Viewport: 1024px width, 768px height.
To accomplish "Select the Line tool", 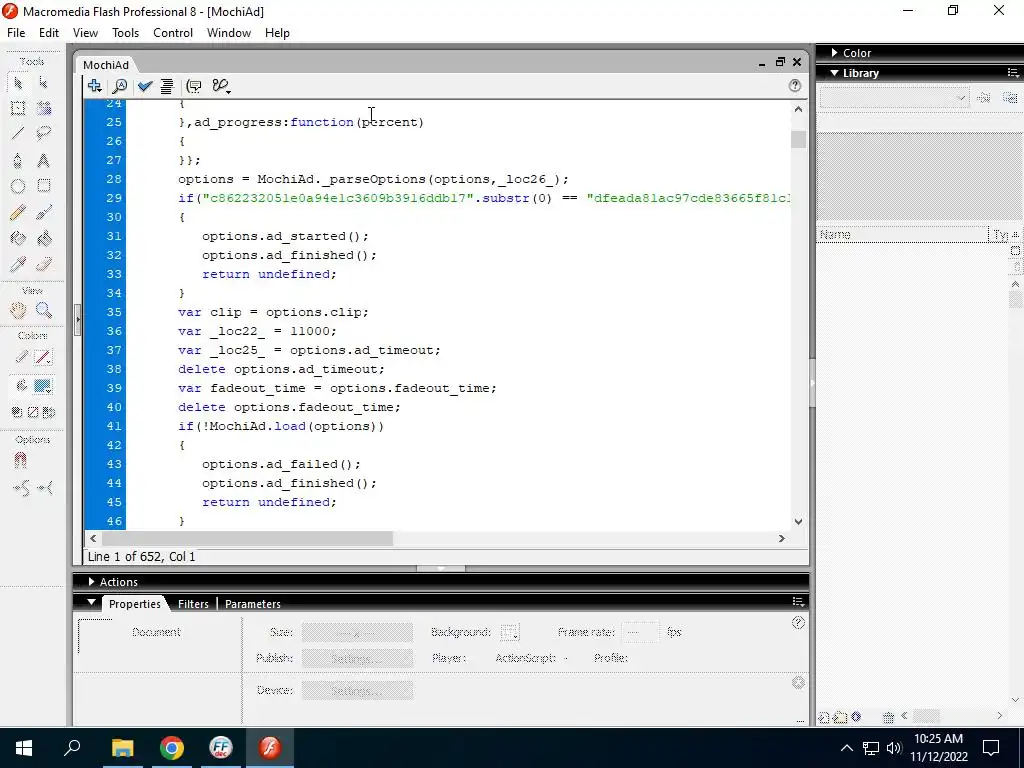I will click(18, 134).
